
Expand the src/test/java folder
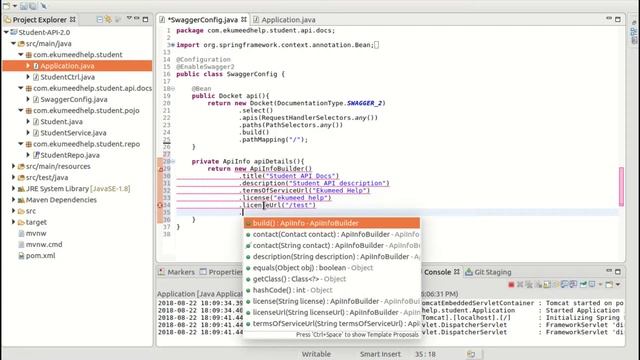click(x=13, y=178)
